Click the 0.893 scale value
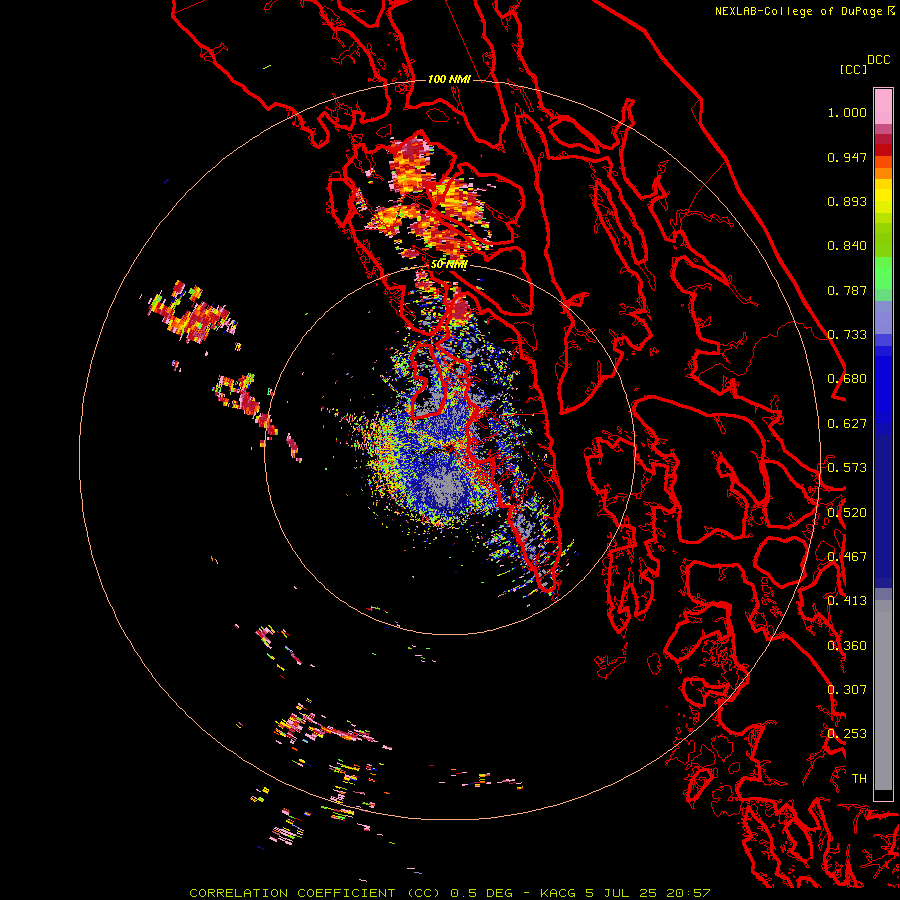The height and width of the screenshot is (900, 900). pos(847,201)
